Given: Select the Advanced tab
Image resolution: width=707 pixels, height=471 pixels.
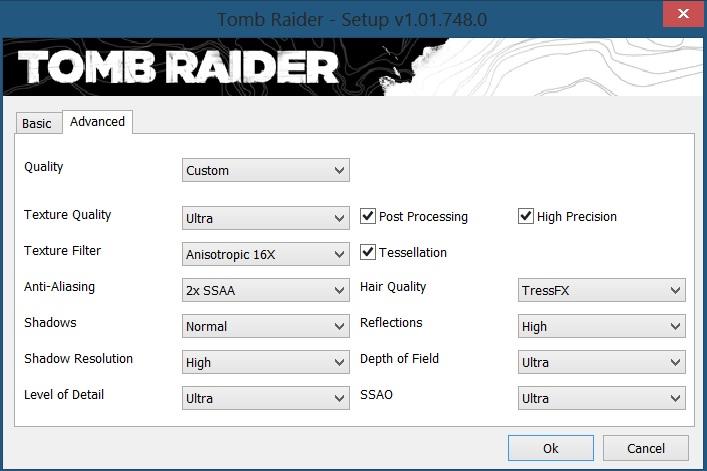Looking at the screenshot, I should pos(97,122).
